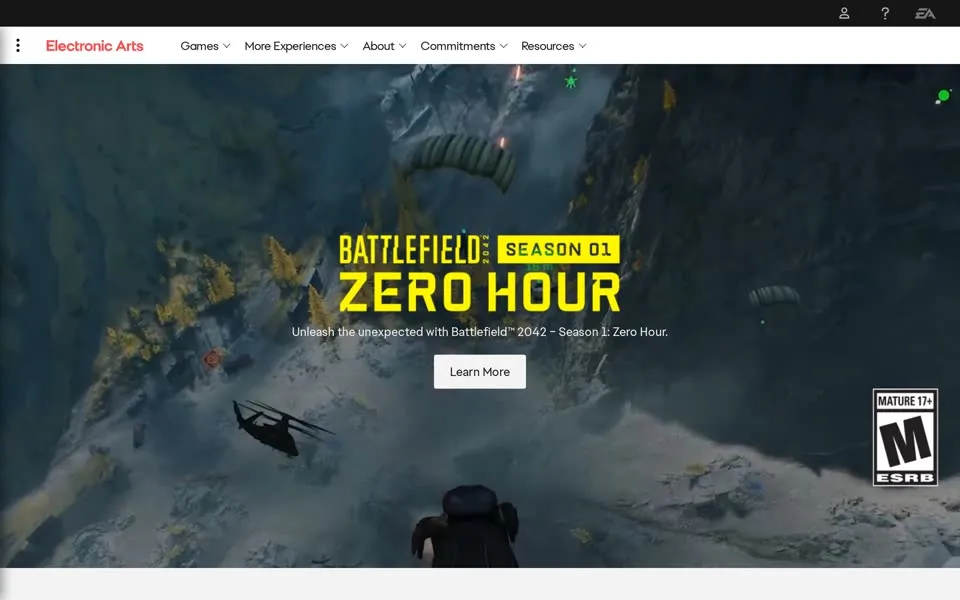Click the EA logo in the top bar
Image resolution: width=960 pixels, height=600 pixels.
(924, 13)
